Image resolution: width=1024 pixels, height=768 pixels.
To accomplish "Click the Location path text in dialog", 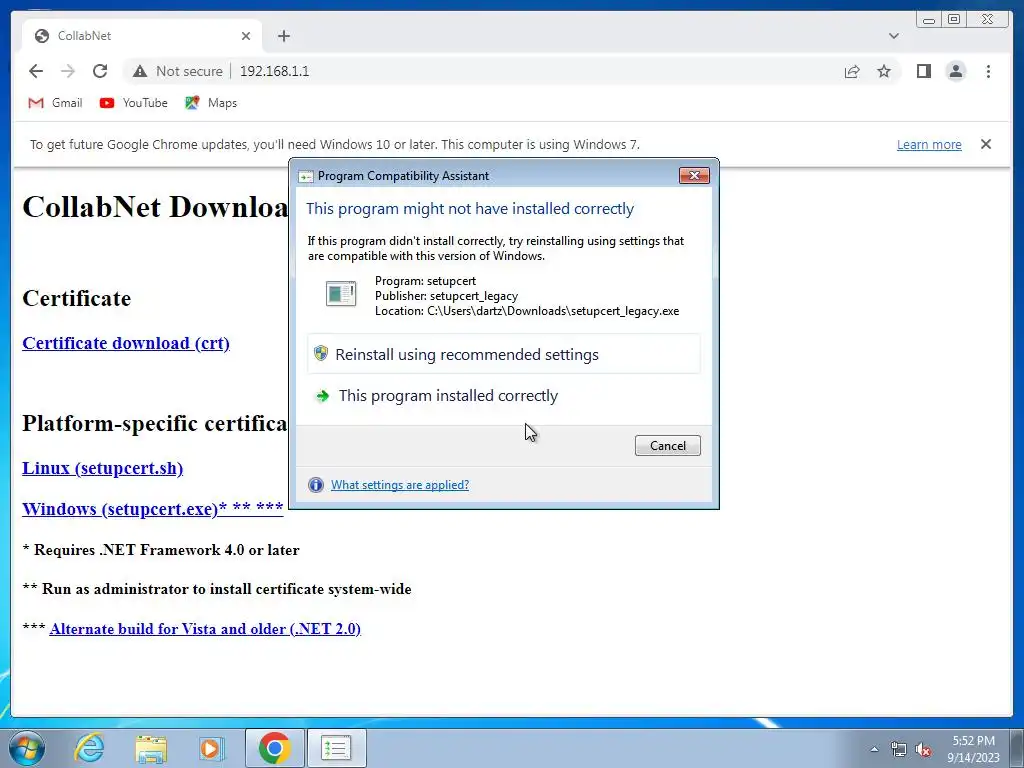I will click(x=527, y=311).
